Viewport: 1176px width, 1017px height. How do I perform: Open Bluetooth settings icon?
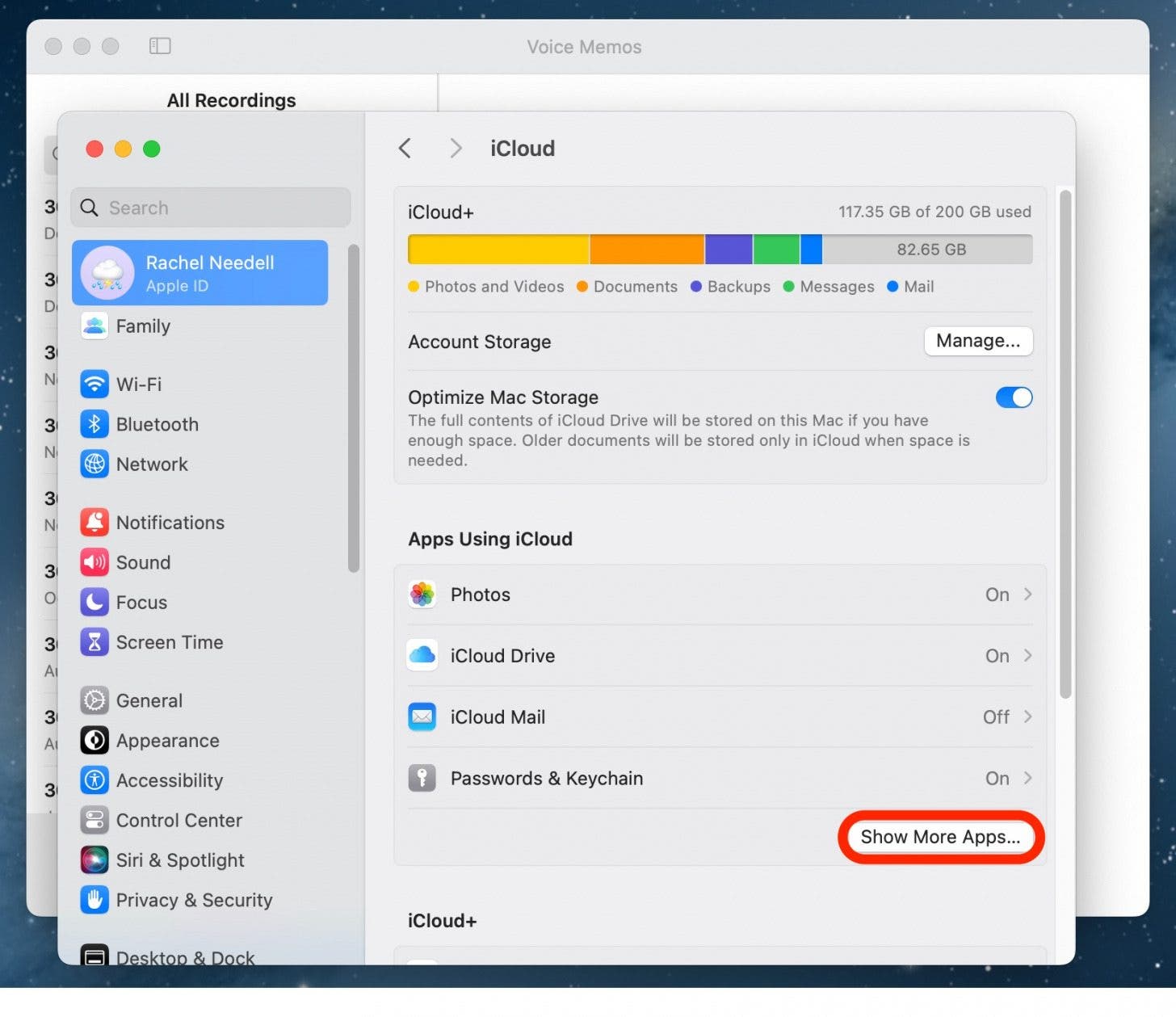[94, 424]
